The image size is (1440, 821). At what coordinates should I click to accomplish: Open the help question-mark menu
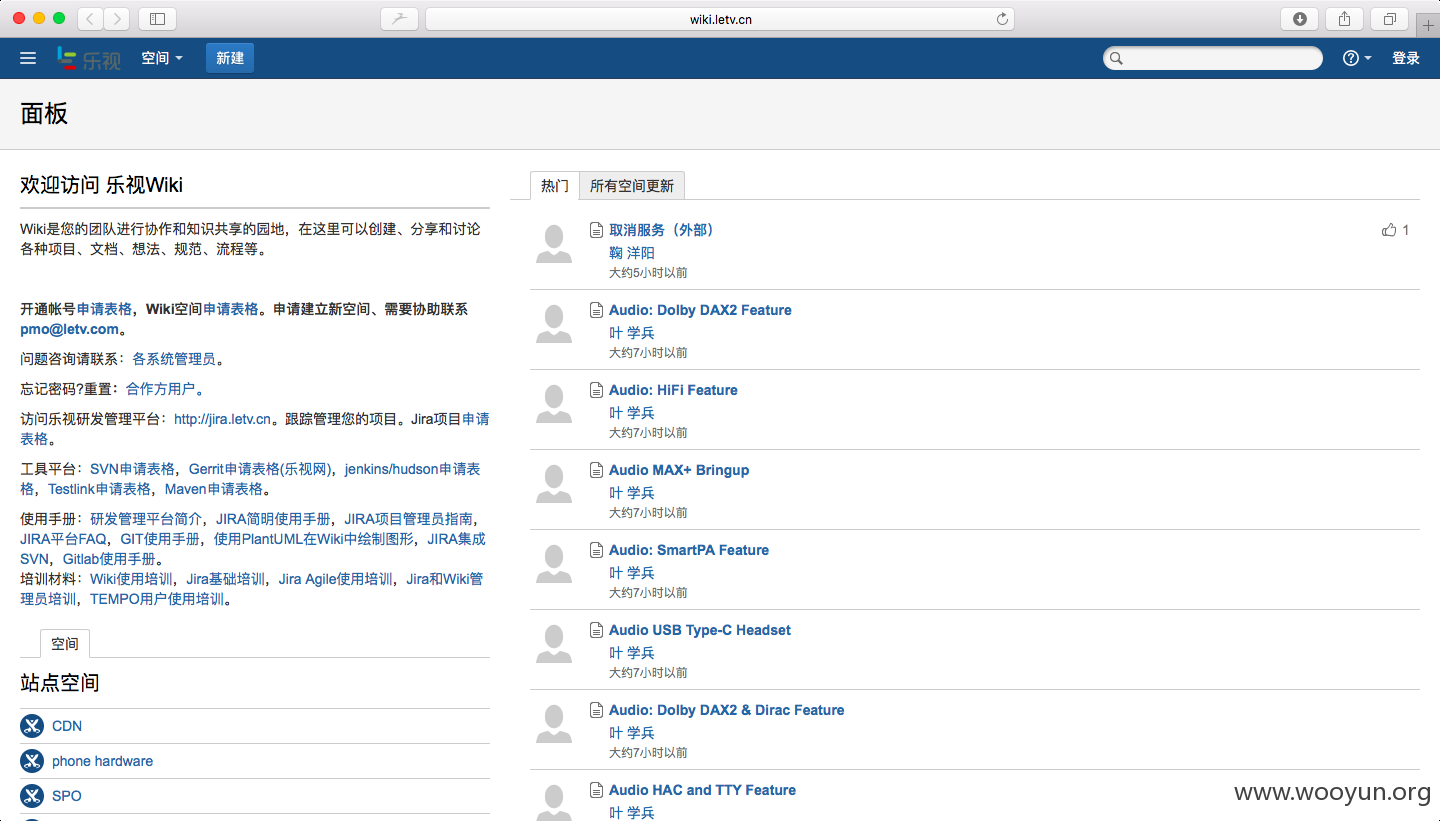click(1357, 58)
